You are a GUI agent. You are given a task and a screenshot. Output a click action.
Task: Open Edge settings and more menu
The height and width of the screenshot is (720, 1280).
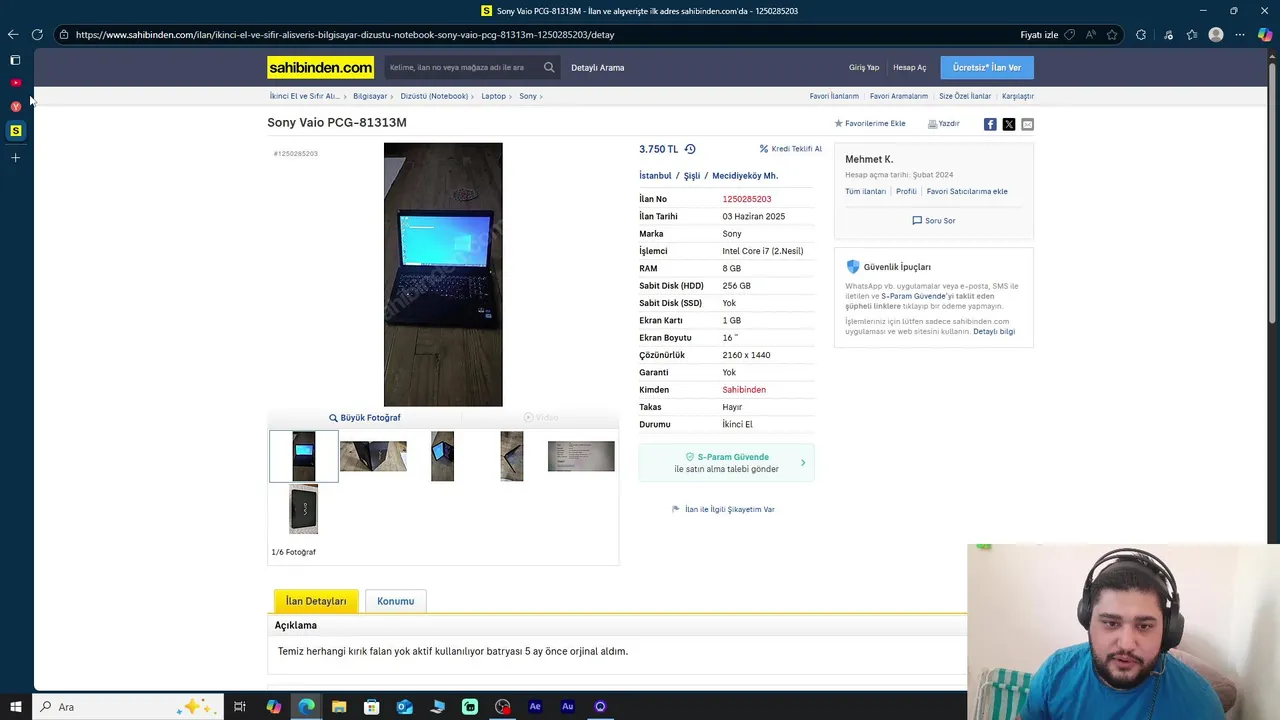(x=1240, y=34)
